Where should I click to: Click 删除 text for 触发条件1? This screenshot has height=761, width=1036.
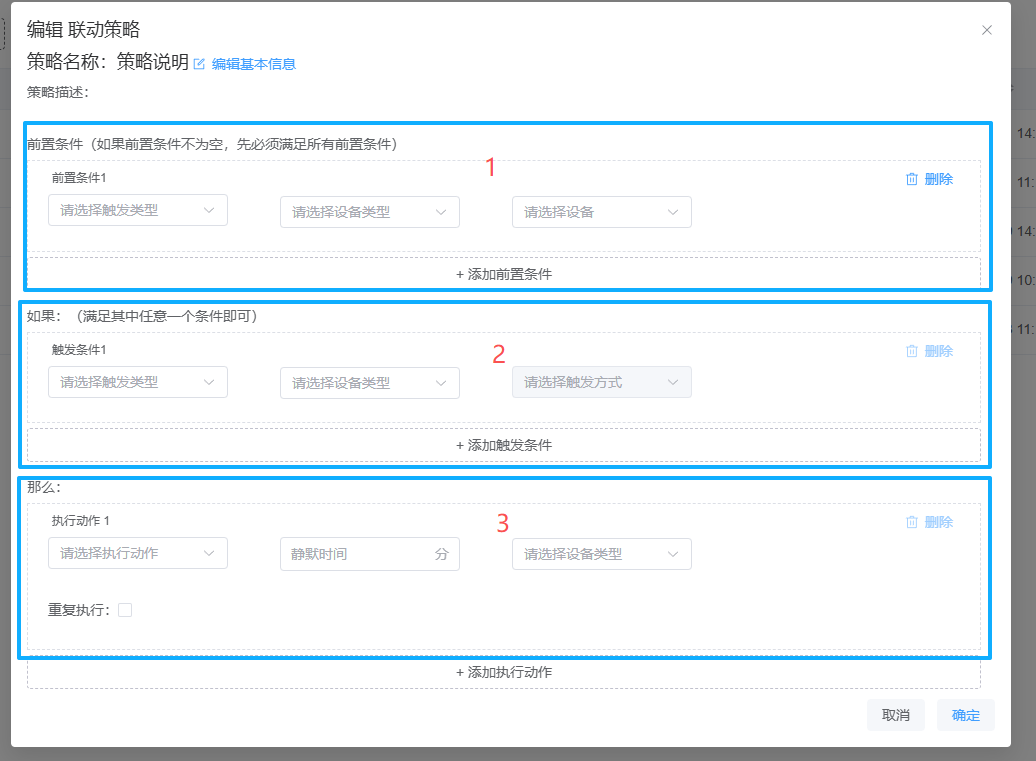(939, 351)
